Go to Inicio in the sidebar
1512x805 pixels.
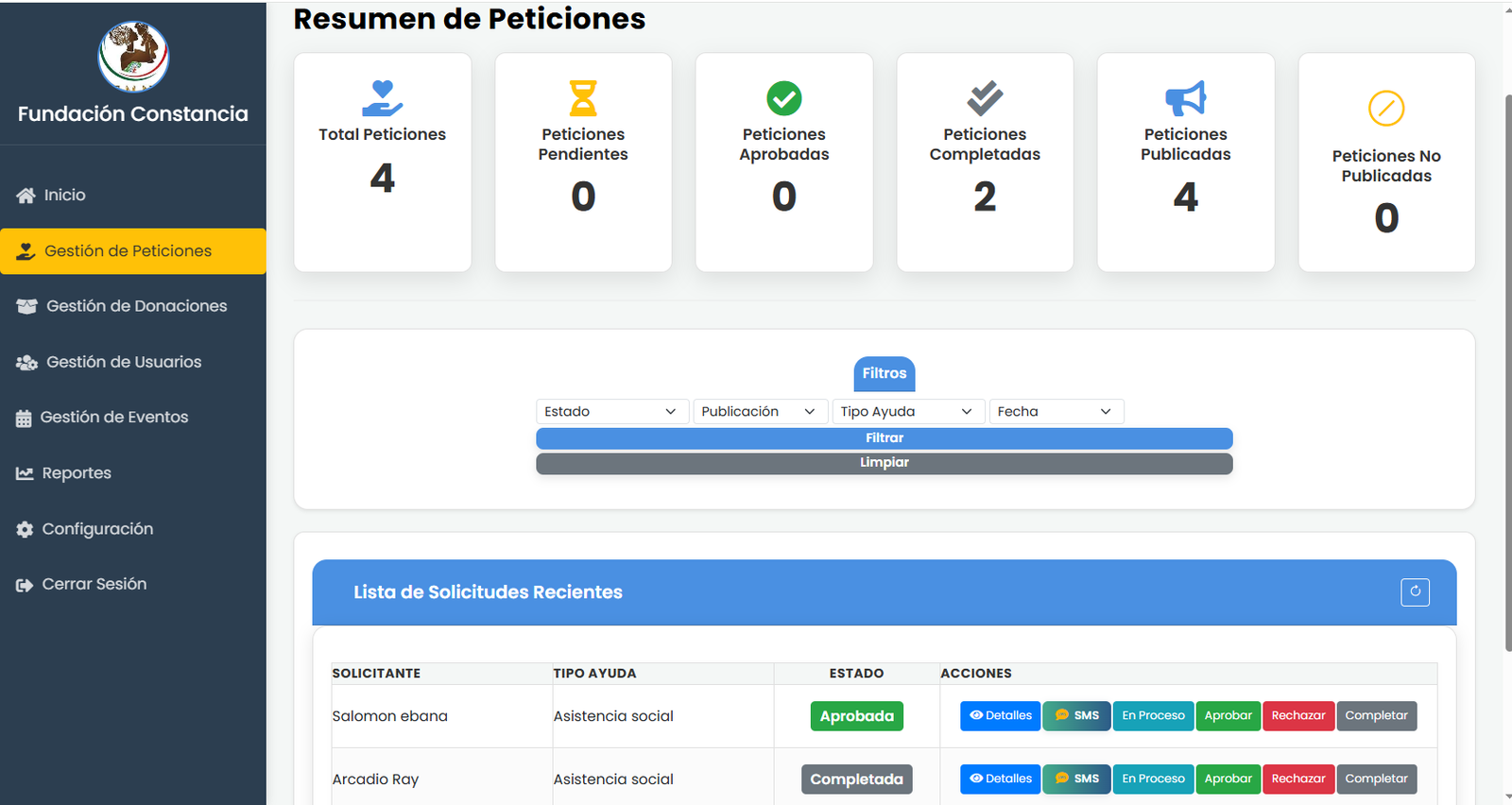coord(133,196)
